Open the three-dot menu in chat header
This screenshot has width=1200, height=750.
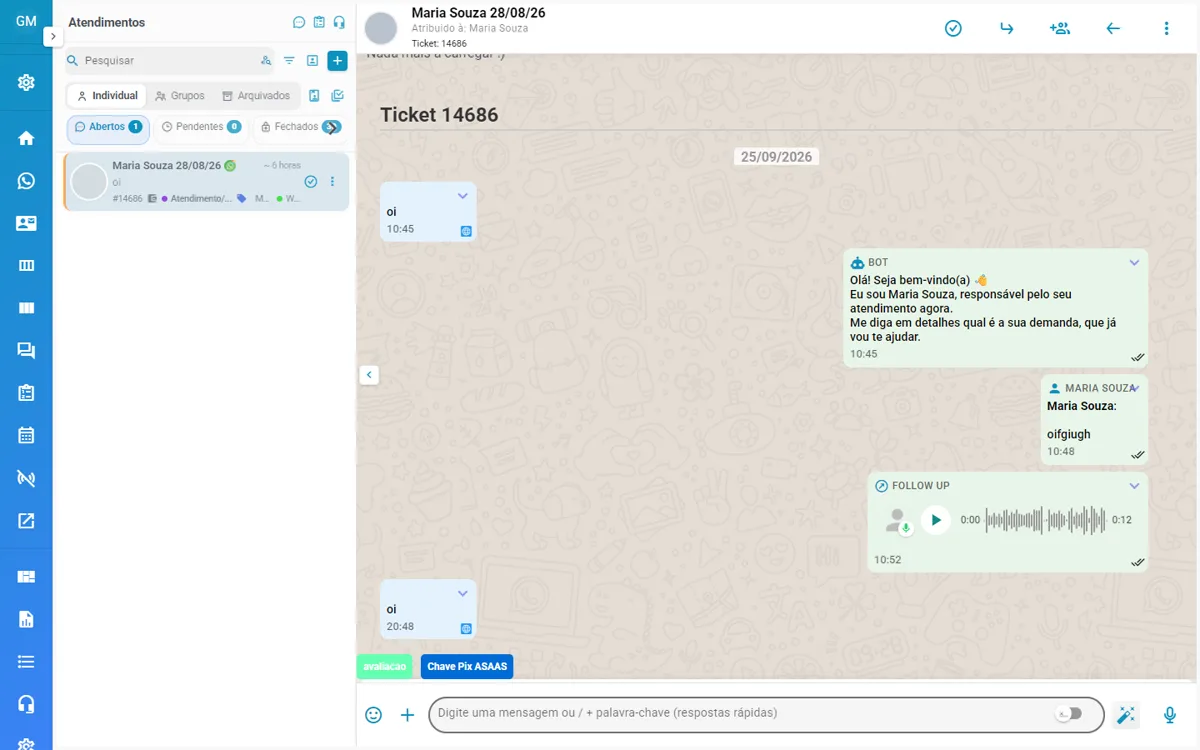point(1166,28)
